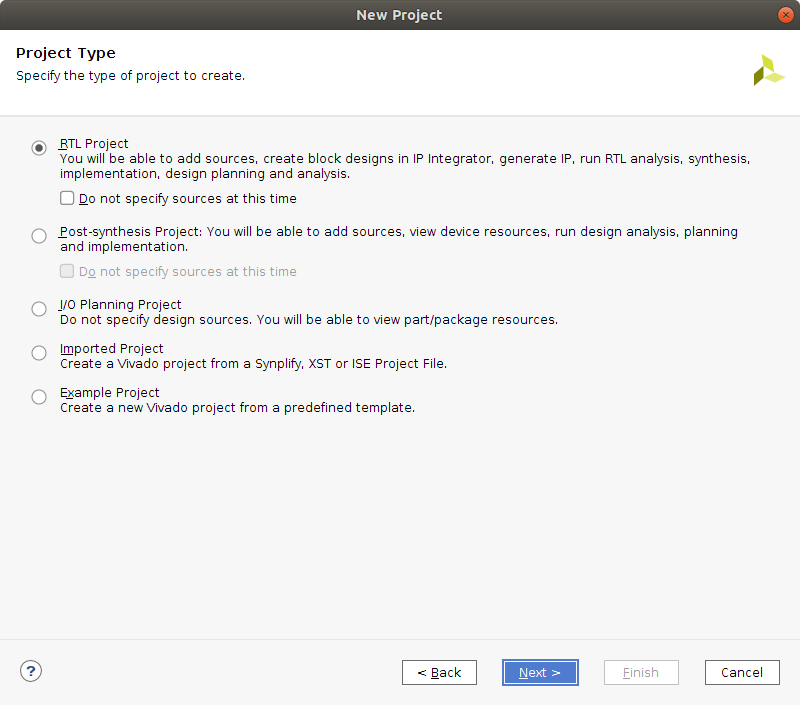Open help via the question mark icon
800x705 pixels.
(x=31, y=671)
